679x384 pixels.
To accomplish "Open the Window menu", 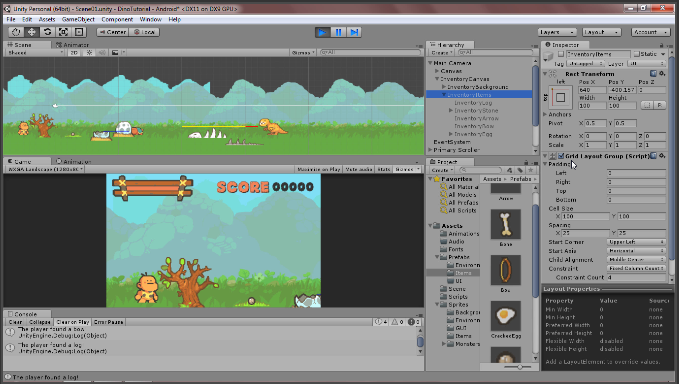I will pyautogui.click(x=151, y=19).
